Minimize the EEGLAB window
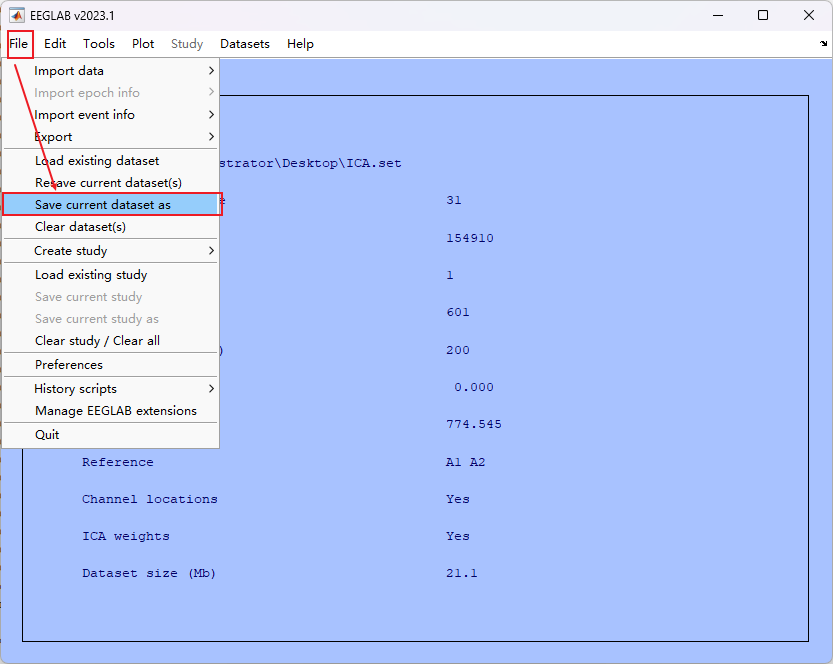This screenshot has height=664, width=833. coord(718,15)
